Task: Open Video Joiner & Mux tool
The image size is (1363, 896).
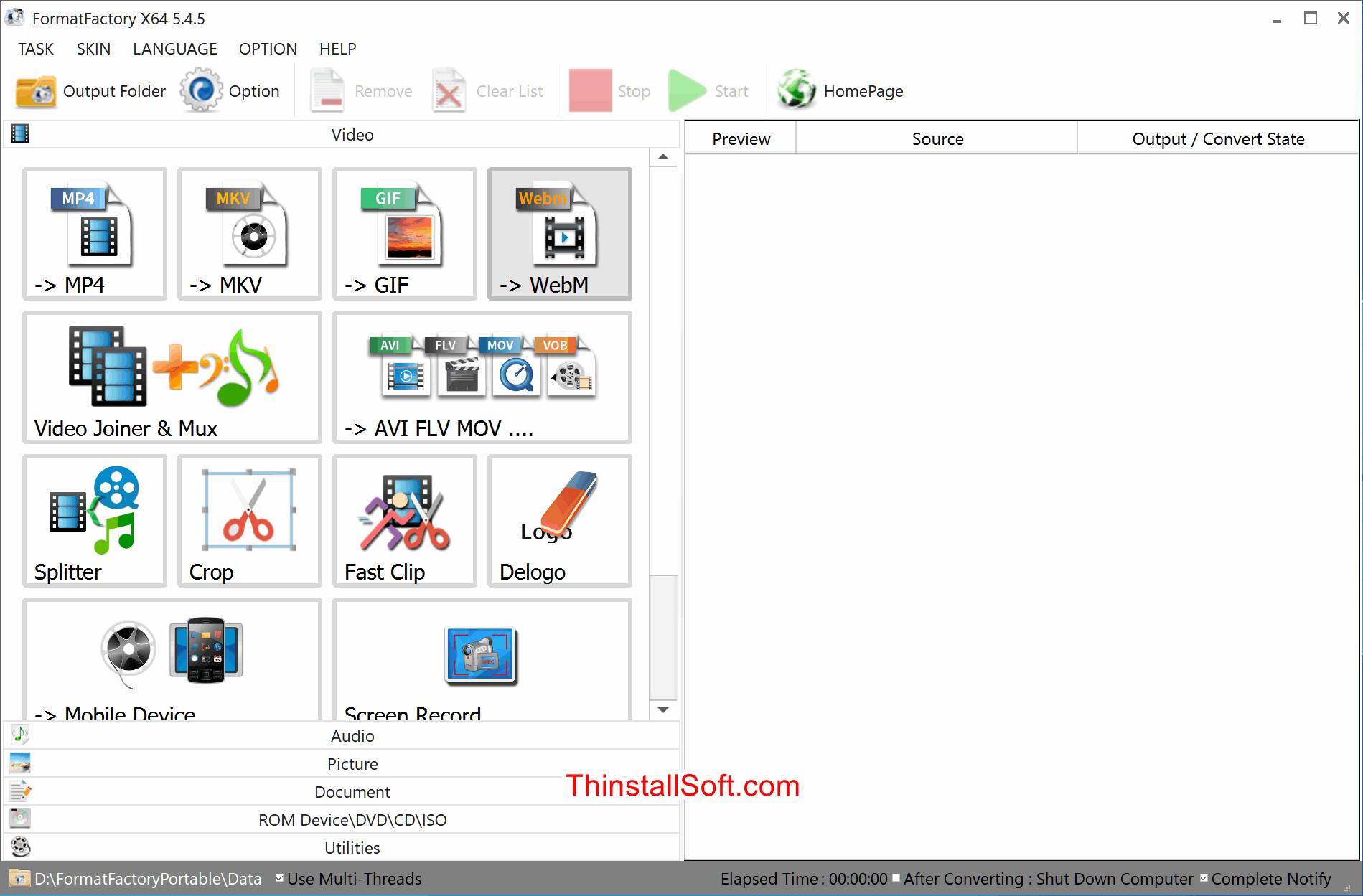Action: click(x=172, y=377)
